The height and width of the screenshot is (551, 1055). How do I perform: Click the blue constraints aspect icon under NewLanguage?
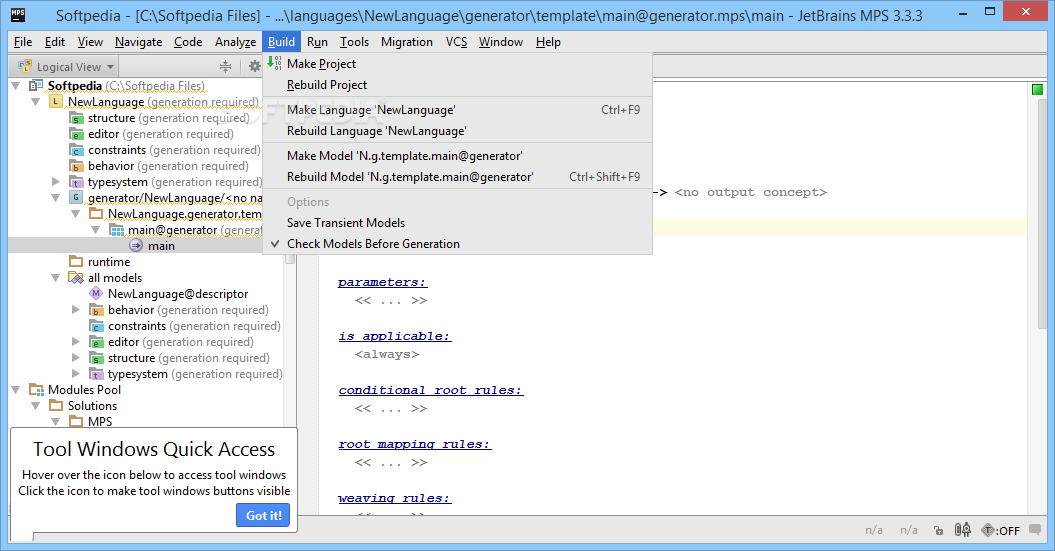[x=77, y=150]
